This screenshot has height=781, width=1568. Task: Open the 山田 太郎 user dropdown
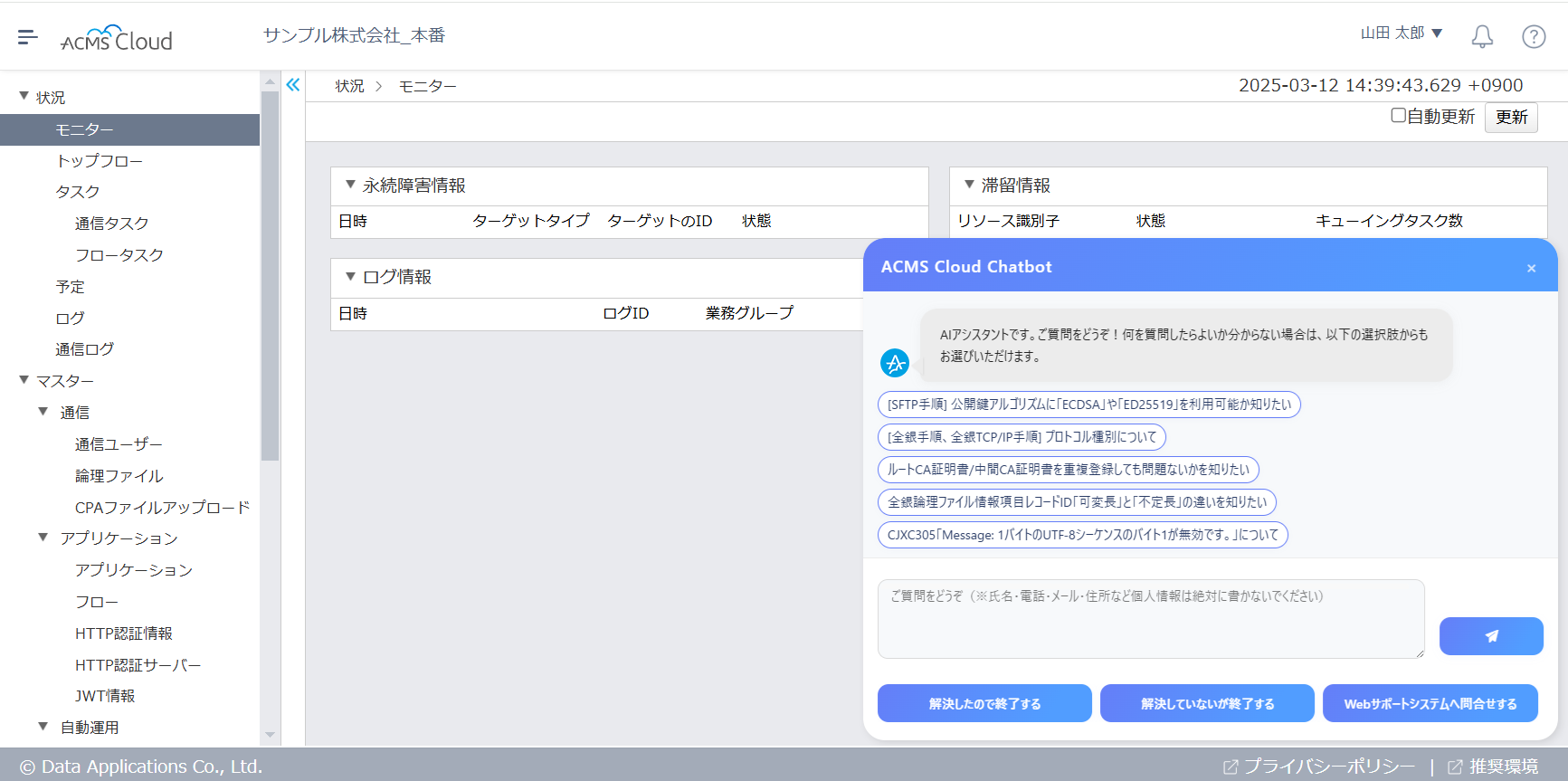pos(1402,33)
